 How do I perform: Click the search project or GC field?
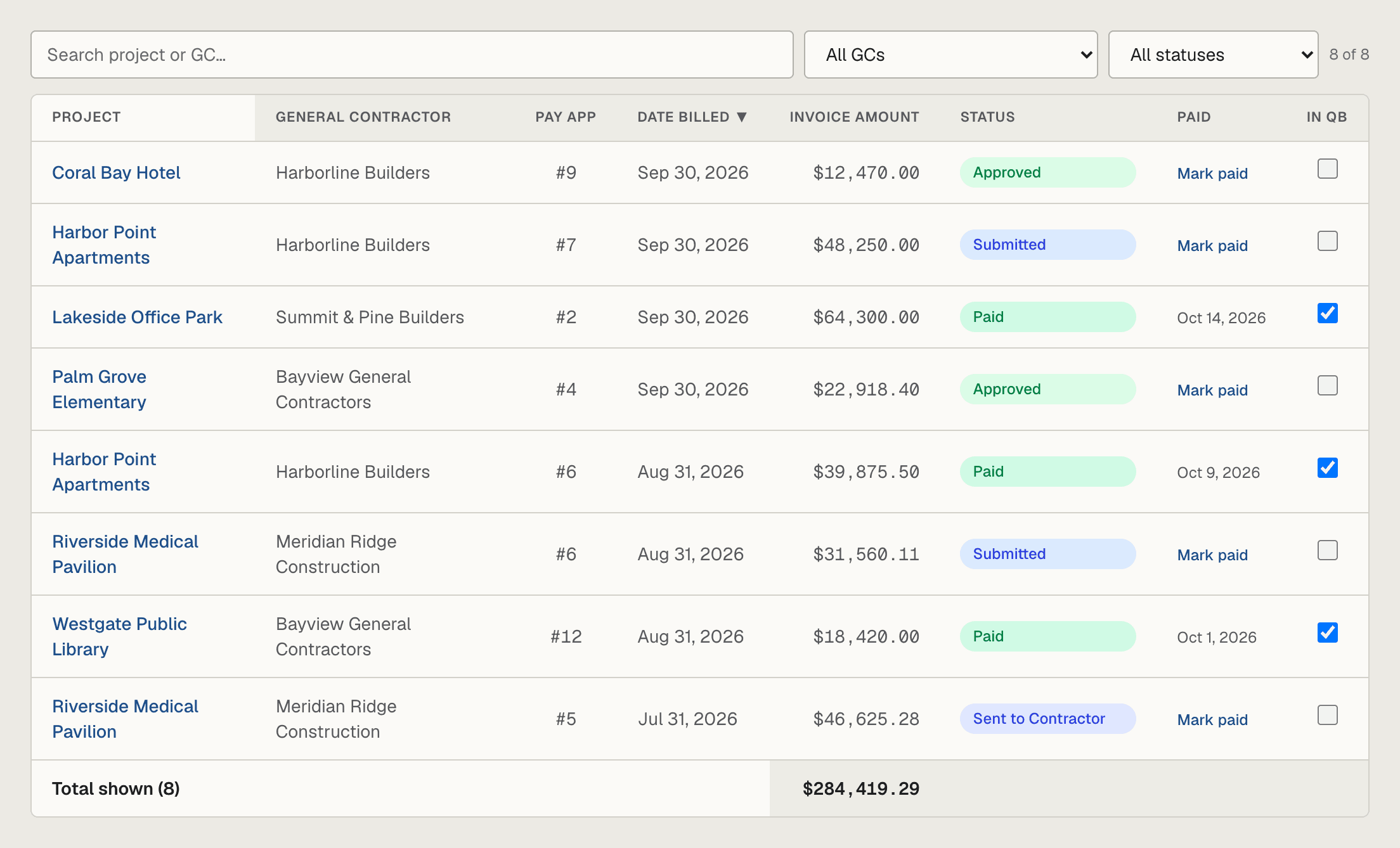pyautogui.click(x=412, y=55)
